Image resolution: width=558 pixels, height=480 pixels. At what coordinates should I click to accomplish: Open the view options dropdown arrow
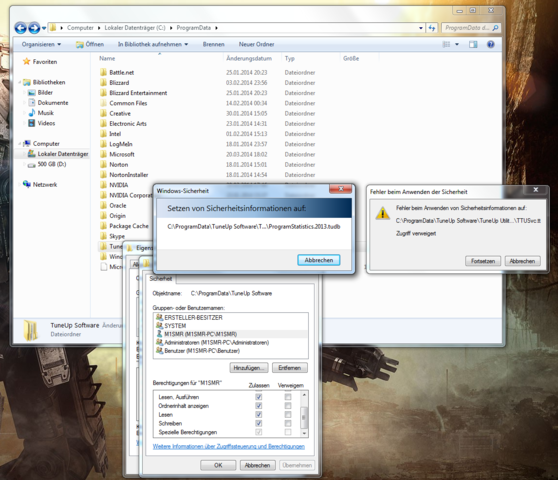pyautogui.click(x=457, y=44)
